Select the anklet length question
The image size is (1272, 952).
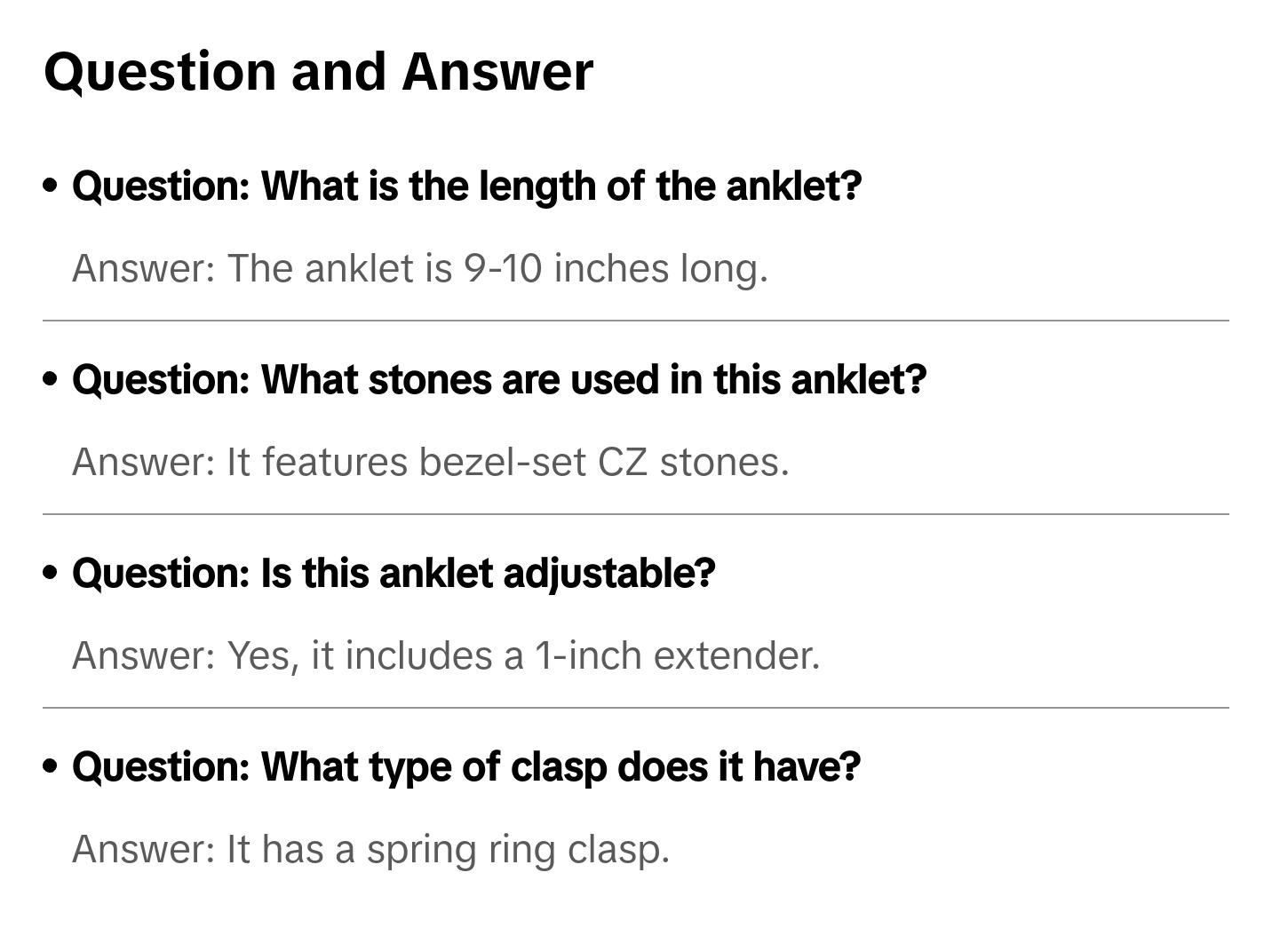[466, 186]
